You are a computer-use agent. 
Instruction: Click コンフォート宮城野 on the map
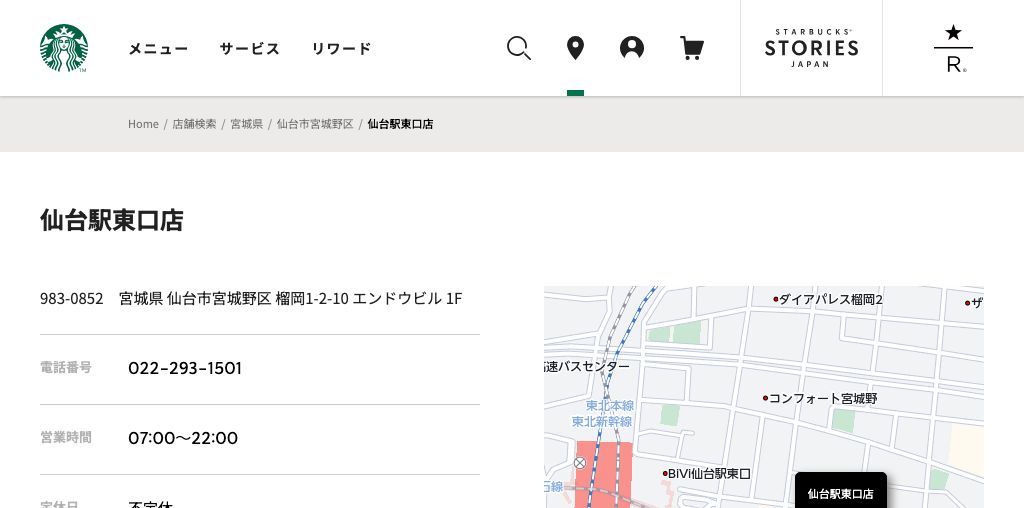[x=822, y=398]
